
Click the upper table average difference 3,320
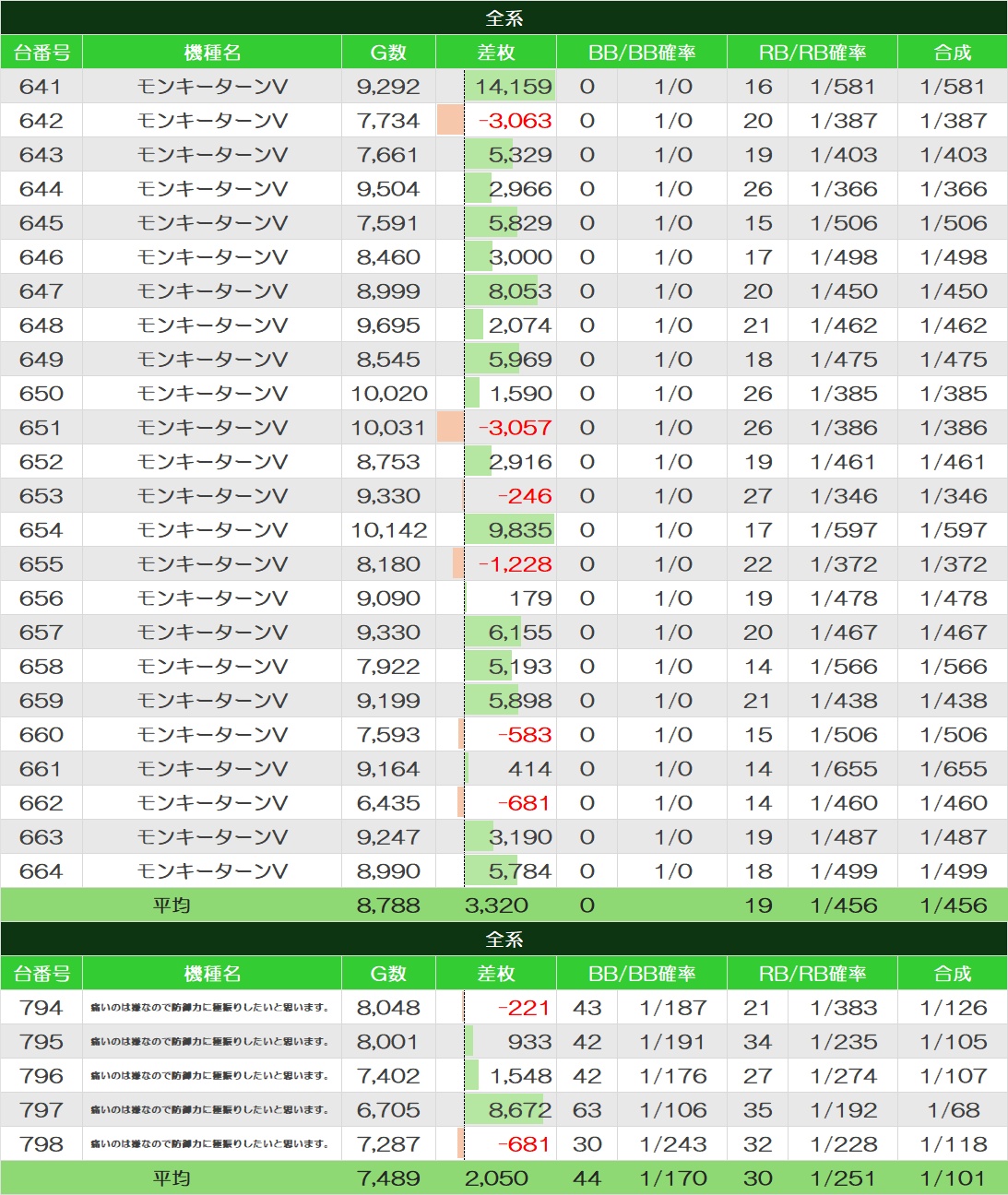[496, 905]
